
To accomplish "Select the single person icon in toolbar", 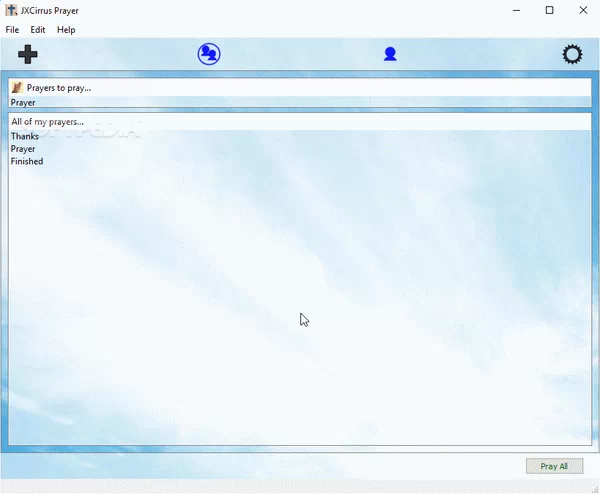I will [390, 54].
